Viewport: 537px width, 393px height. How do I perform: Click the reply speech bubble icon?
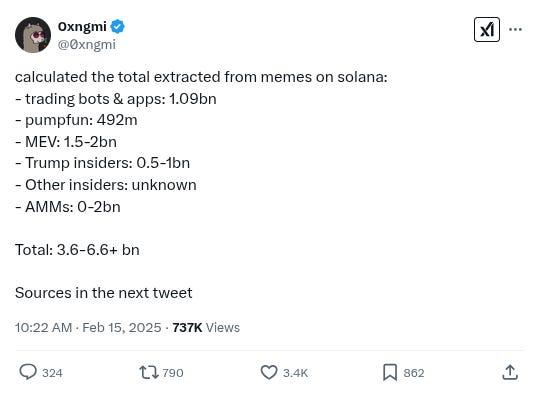[28, 372]
